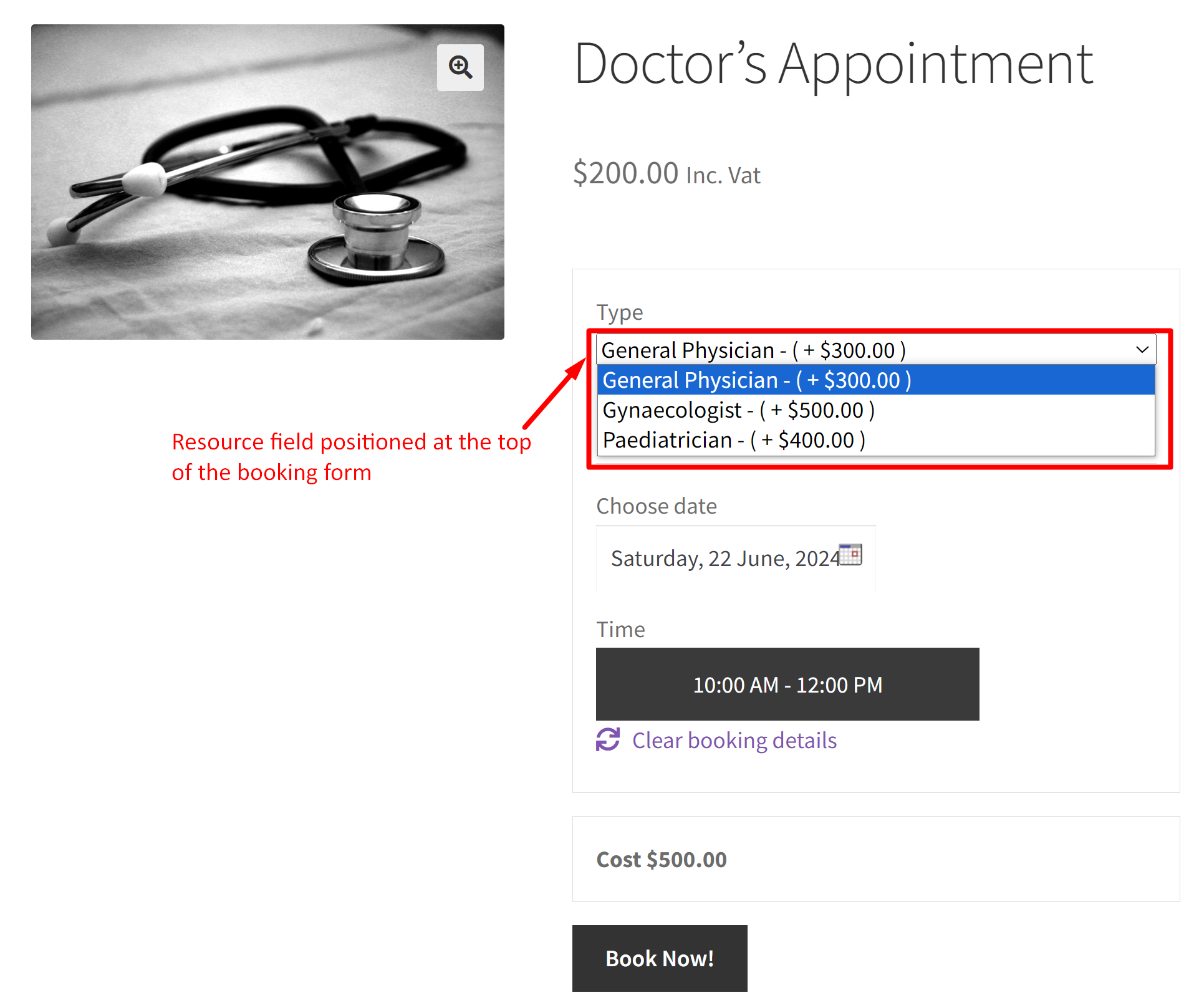The height and width of the screenshot is (1008, 1189).
Task: Click the Clear booking details link
Action: [734, 741]
